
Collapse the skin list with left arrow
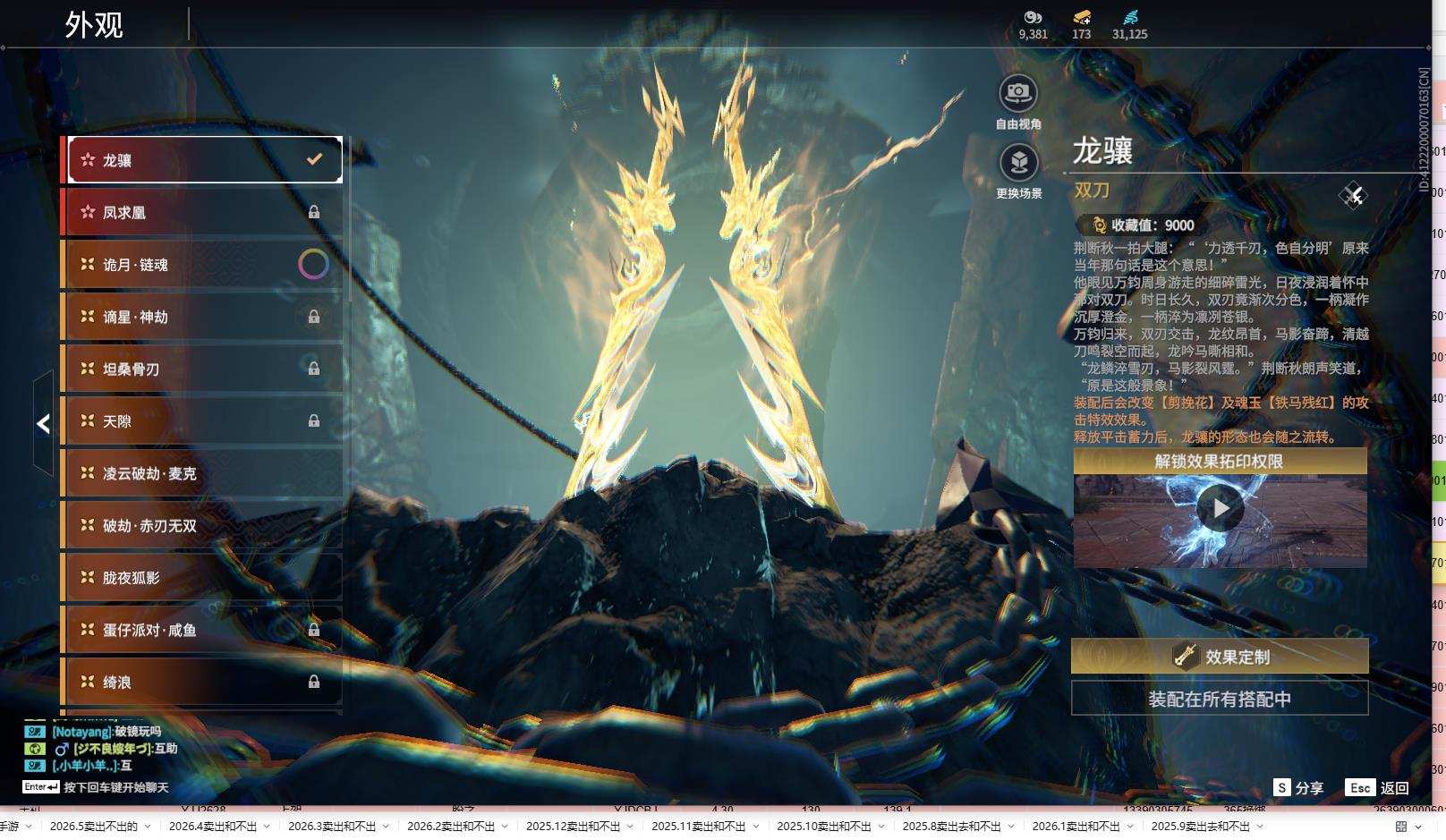point(43,423)
